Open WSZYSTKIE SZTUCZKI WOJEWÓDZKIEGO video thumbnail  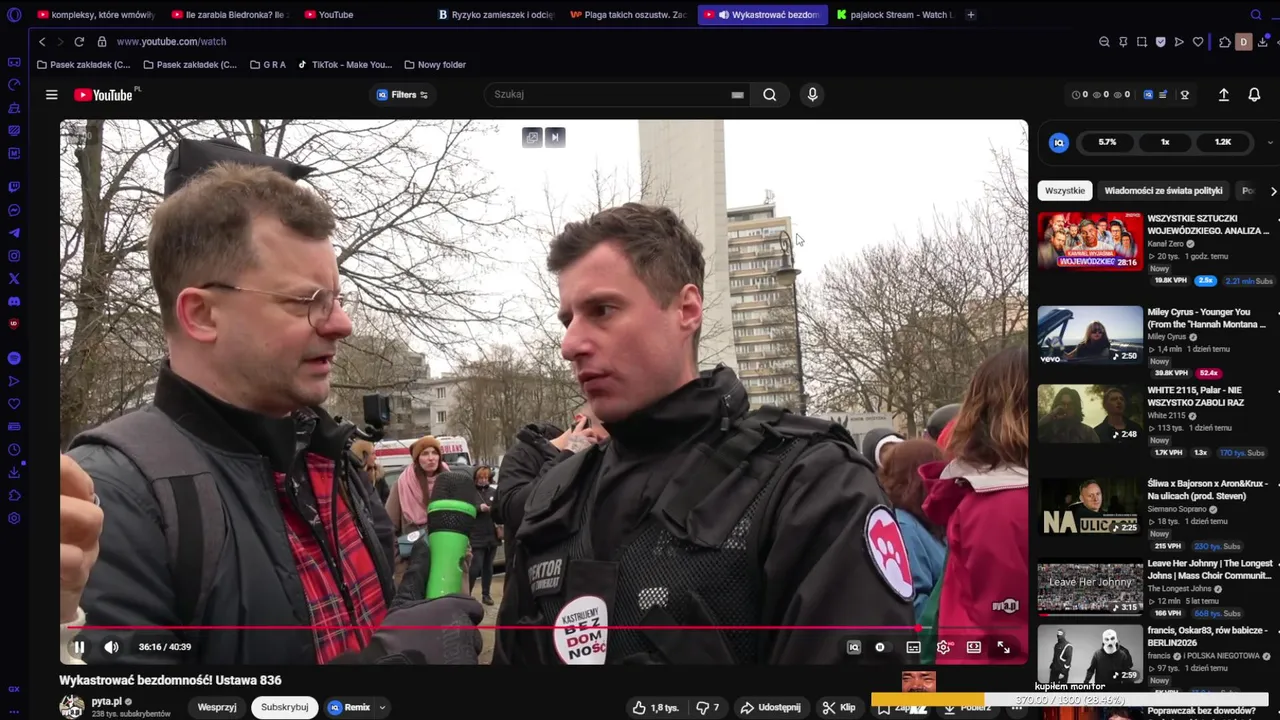(x=1090, y=241)
